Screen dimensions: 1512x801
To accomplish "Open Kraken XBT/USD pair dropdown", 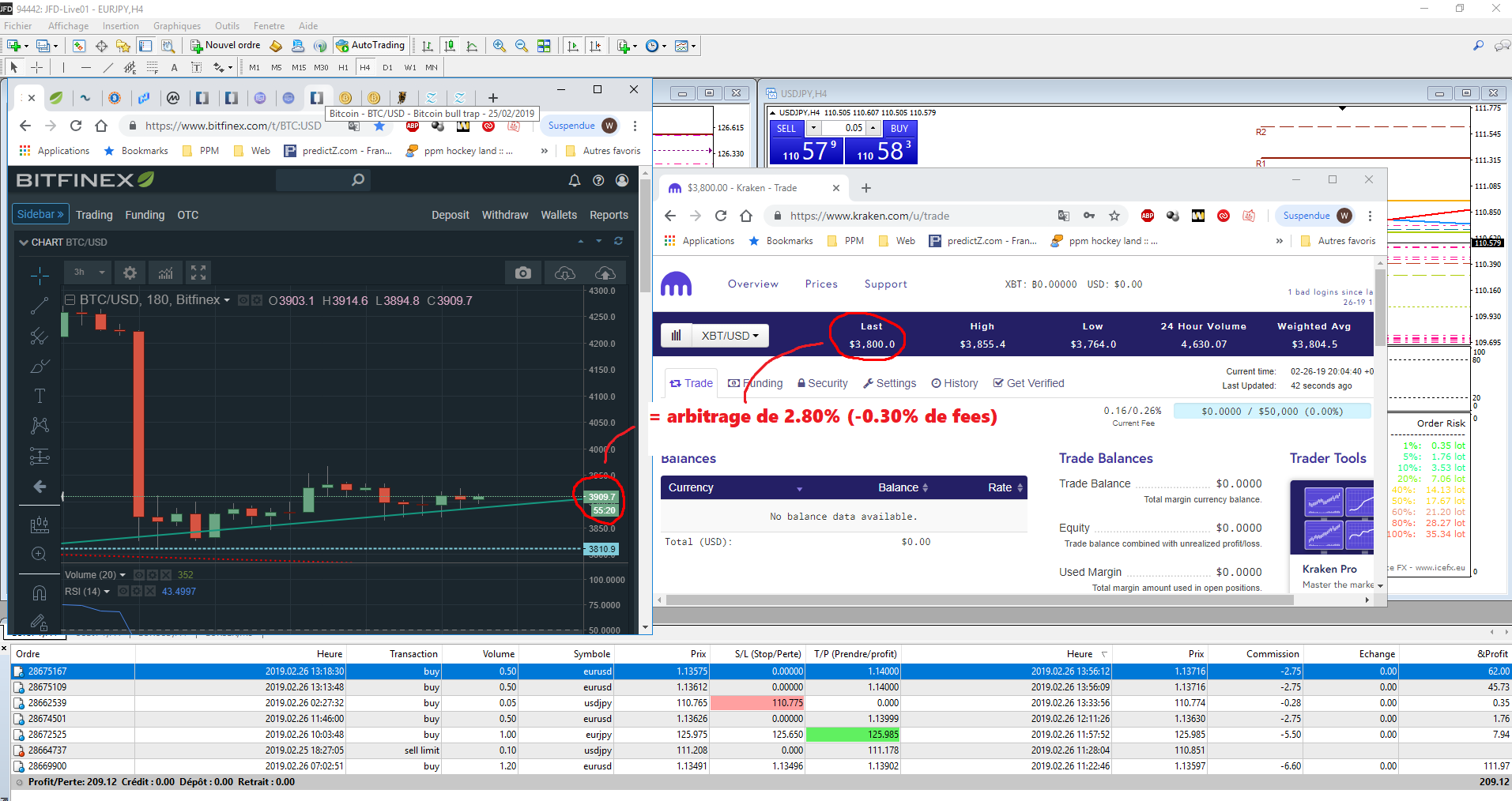I will point(730,336).
